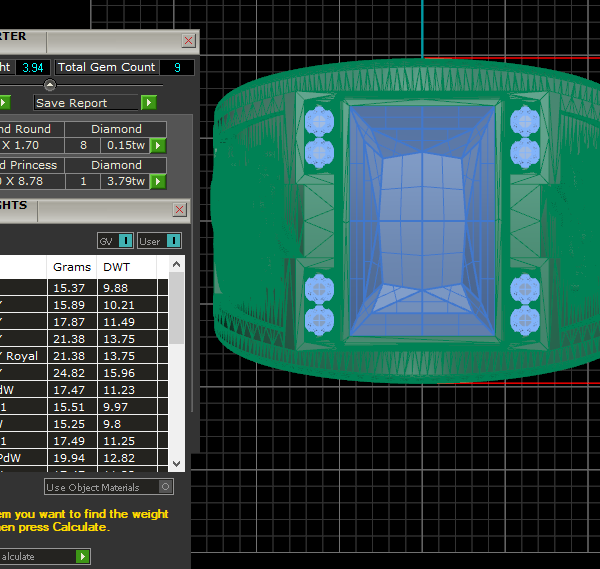The width and height of the screenshot is (600, 569).
Task: Close the gem reporter panel
Action: tap(188, 41)
